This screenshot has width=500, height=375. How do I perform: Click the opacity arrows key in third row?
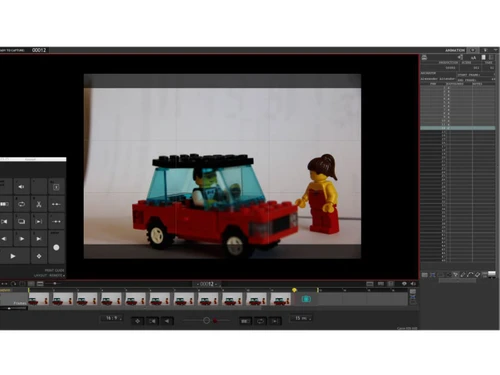(56, 221)
